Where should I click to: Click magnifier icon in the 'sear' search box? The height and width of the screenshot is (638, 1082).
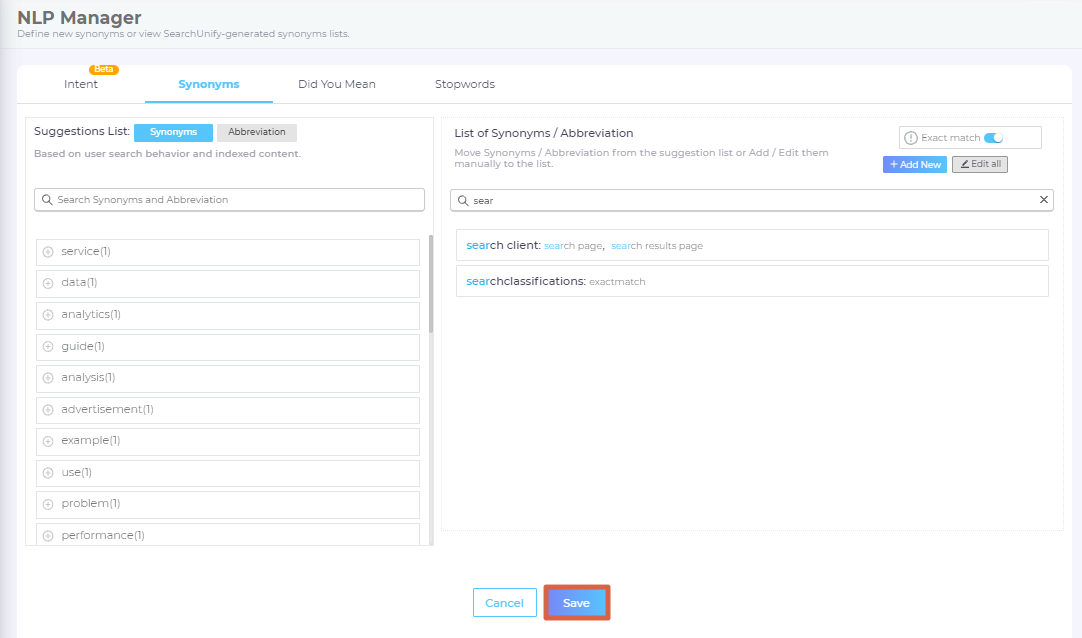[463, 200]
